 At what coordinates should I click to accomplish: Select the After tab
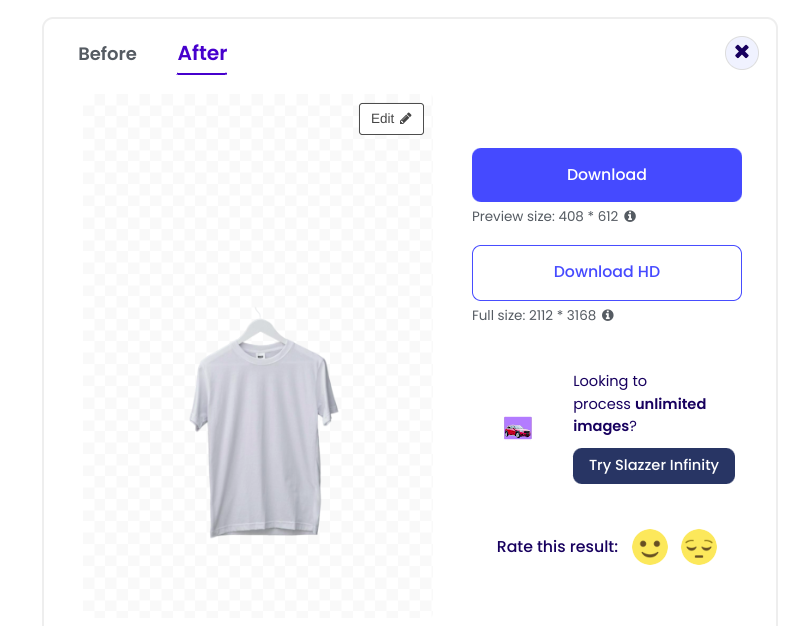tap(202, 54)
